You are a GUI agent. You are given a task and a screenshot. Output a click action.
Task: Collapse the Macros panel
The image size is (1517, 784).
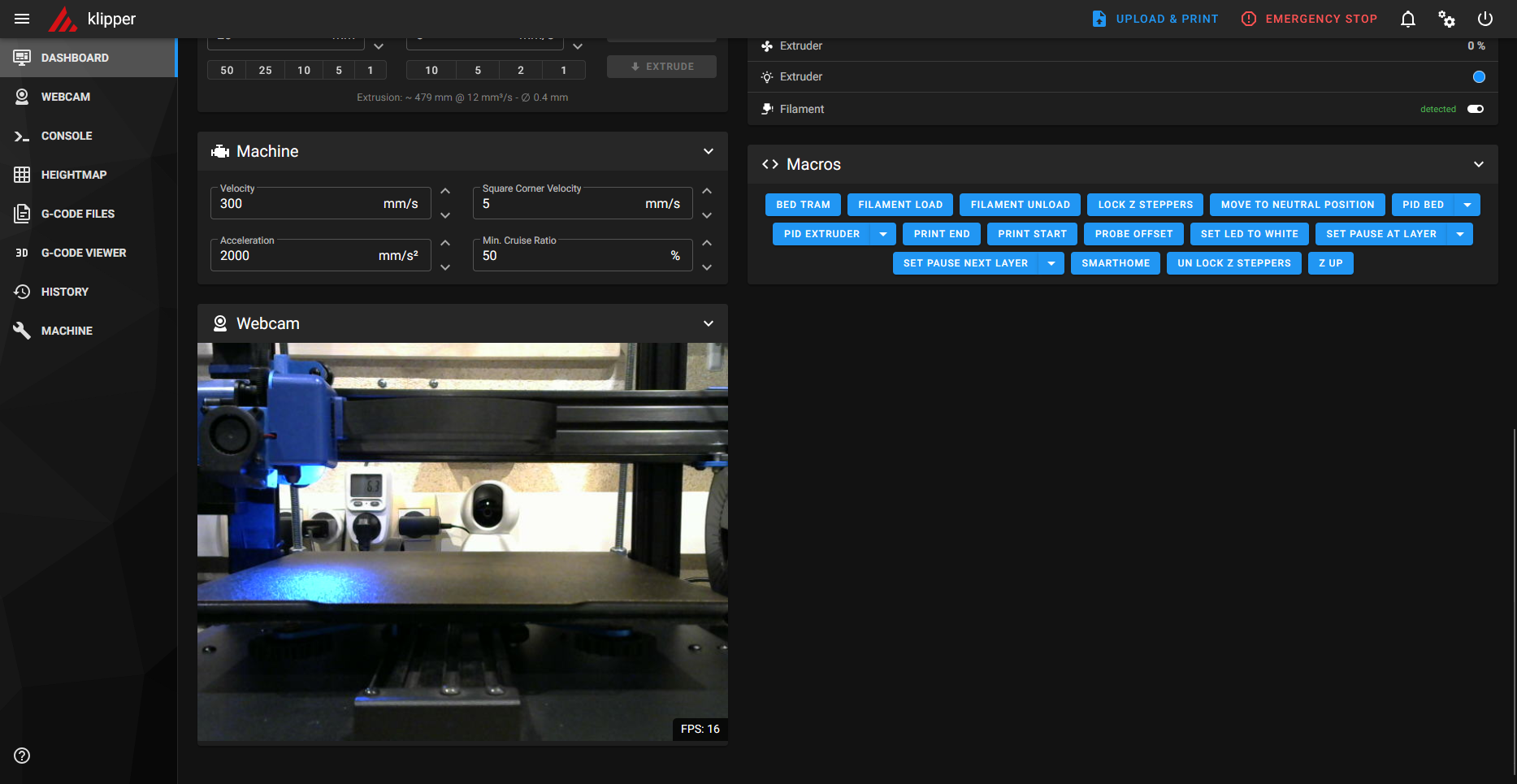1478,164
